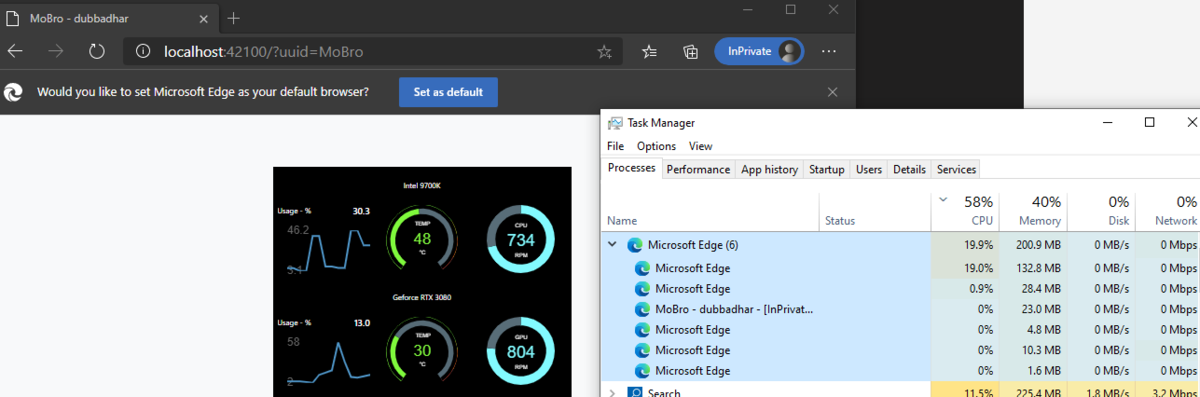Select Microsoft Edge child using 10.3 MB
1200x397 pixels.
click(900, 350)
